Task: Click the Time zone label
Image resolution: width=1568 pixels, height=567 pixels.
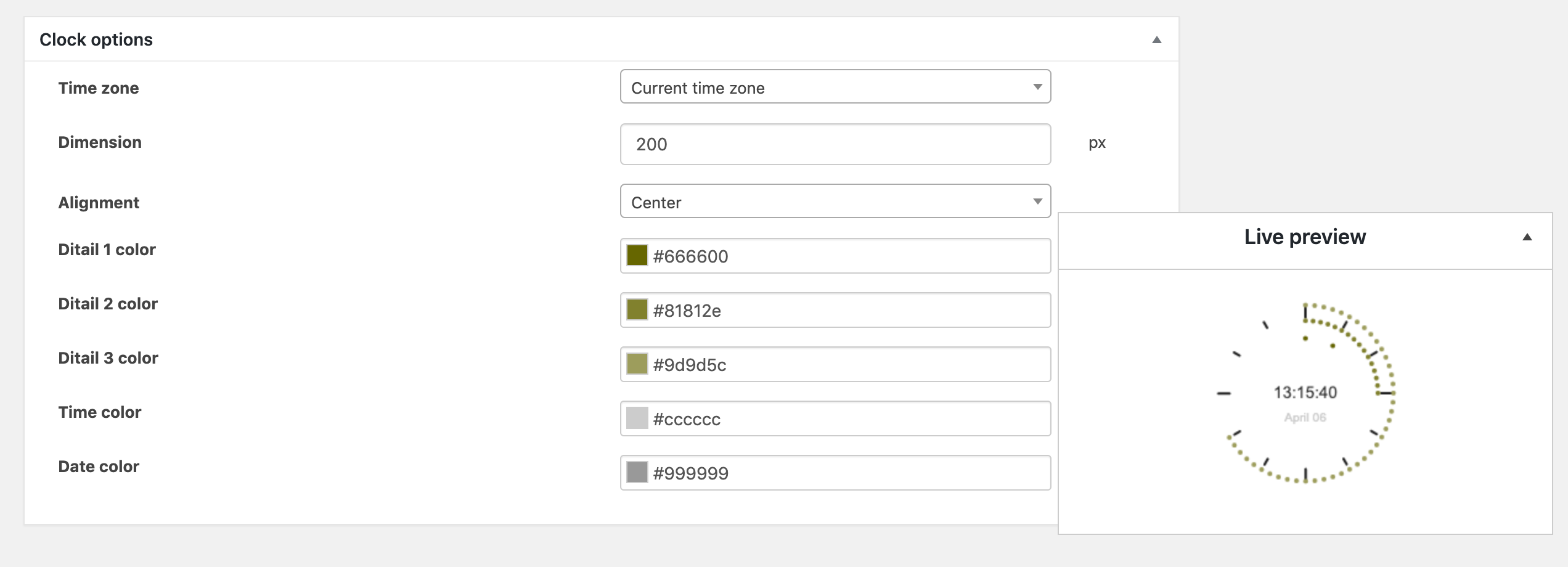Action: coord(99,88)
